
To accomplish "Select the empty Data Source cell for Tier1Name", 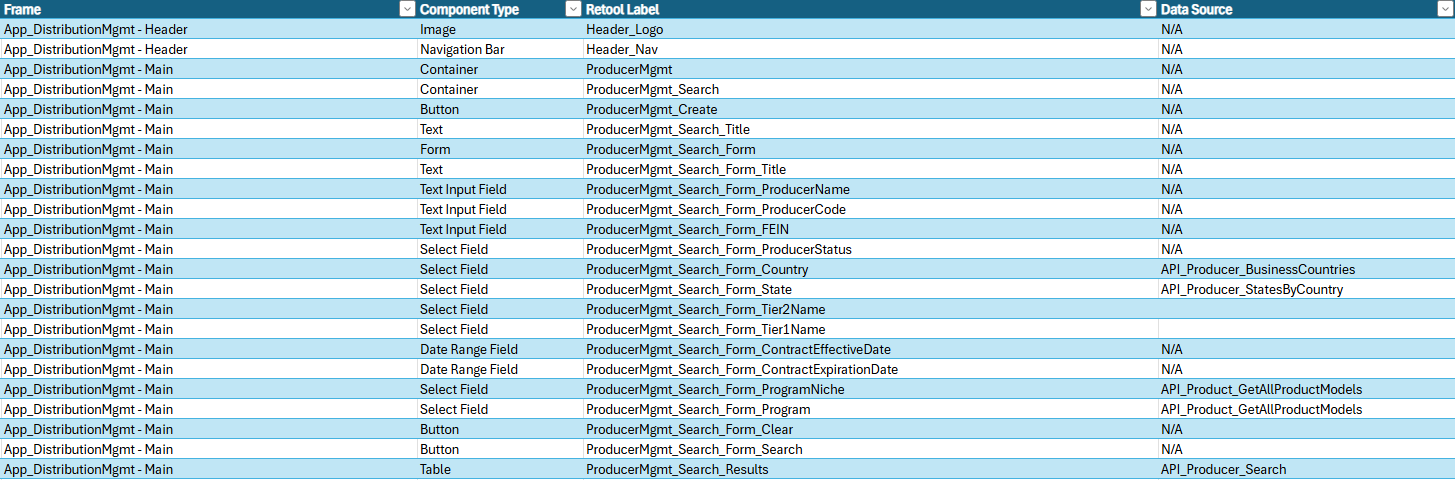I will [1306, 329].
